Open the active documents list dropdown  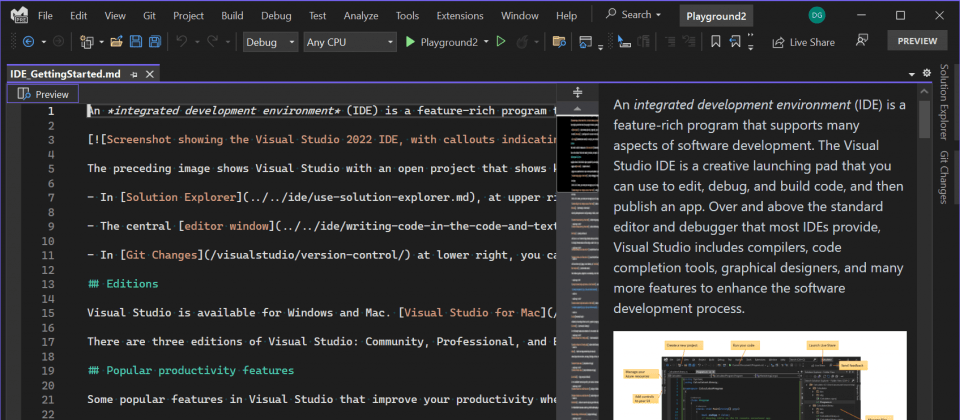pos(912,74)
